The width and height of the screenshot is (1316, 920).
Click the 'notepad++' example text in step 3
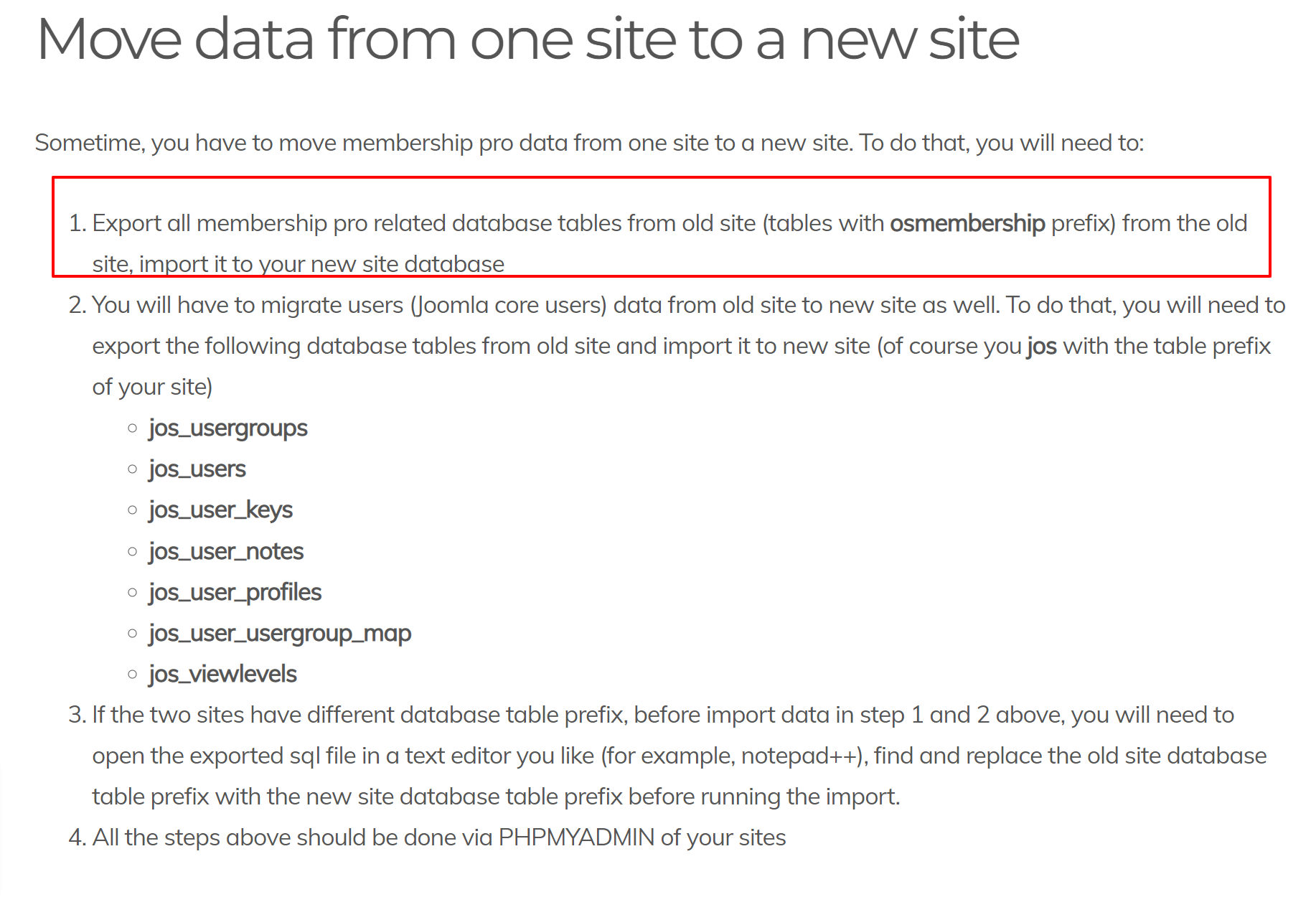point(801,756)
